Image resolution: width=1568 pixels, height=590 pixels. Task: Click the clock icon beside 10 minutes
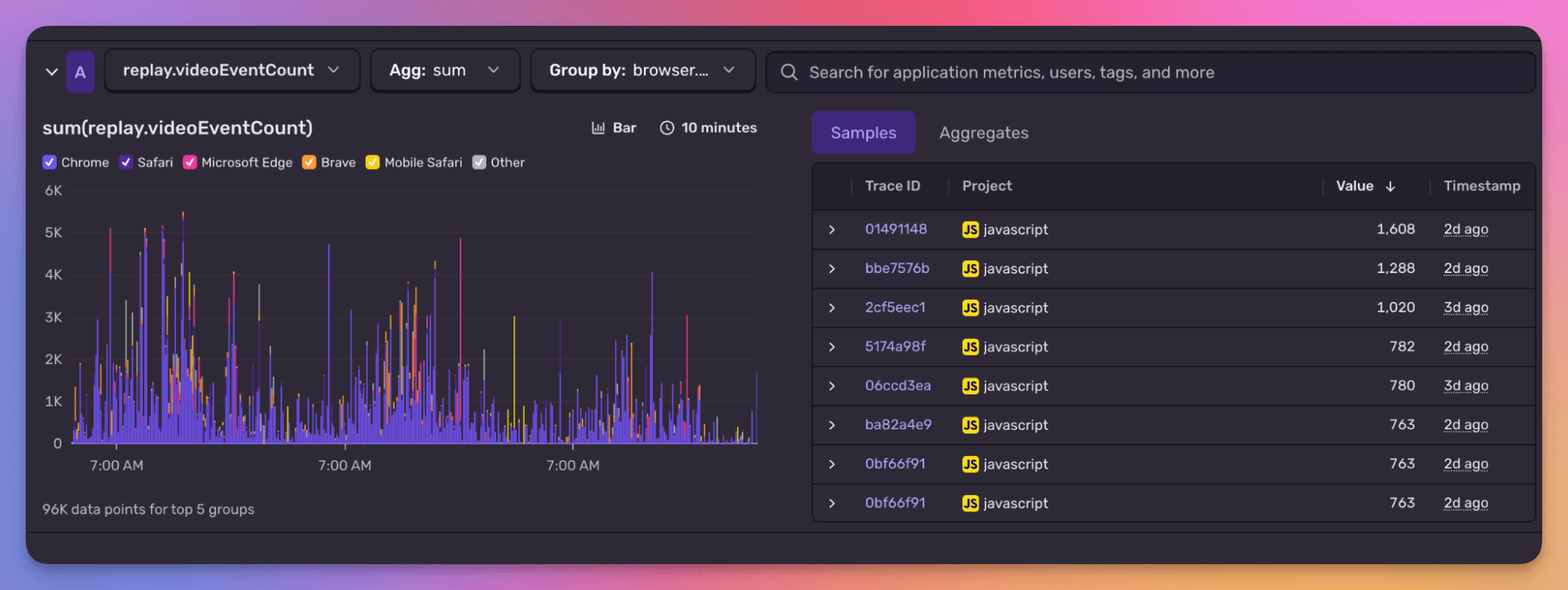(x=667, y=128)
